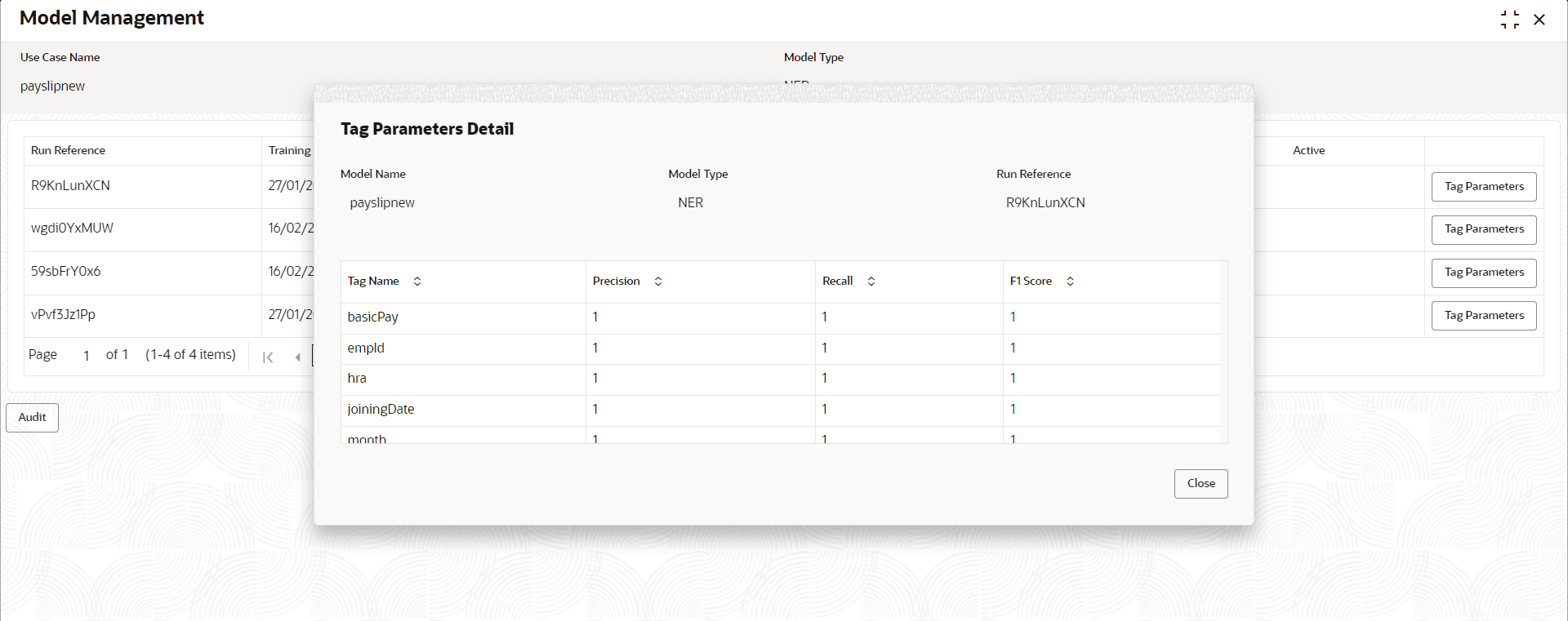Click the Active column header
This screenshot has height=621, width=1568.
pyautogui.click(x=1308, y=151)
